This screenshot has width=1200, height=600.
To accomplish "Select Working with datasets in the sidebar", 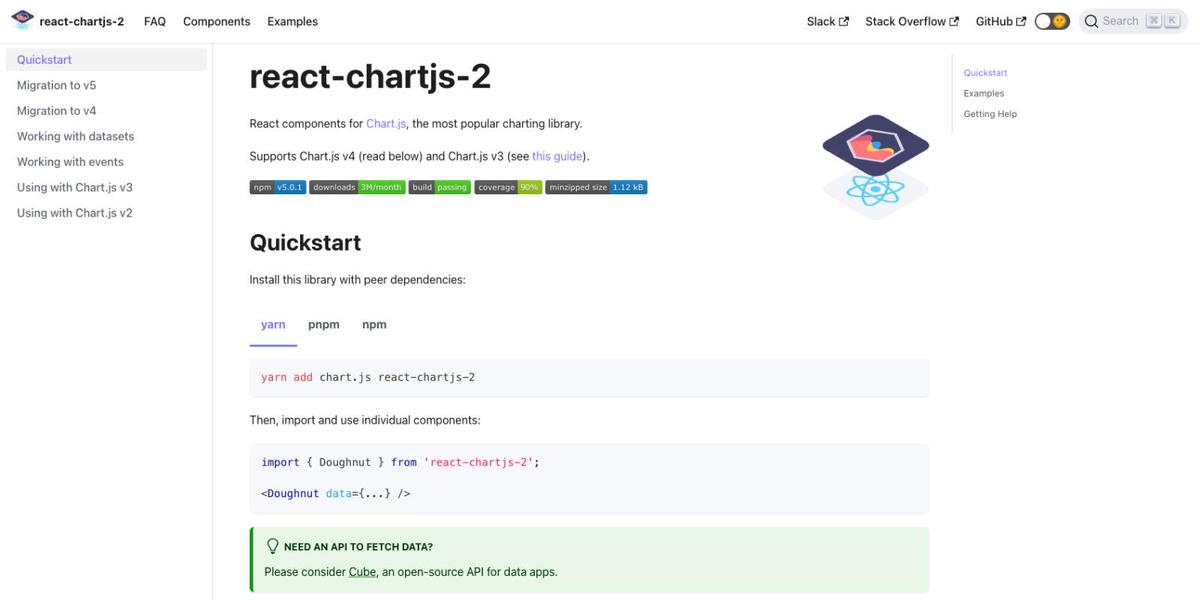I will coord(74,135).
